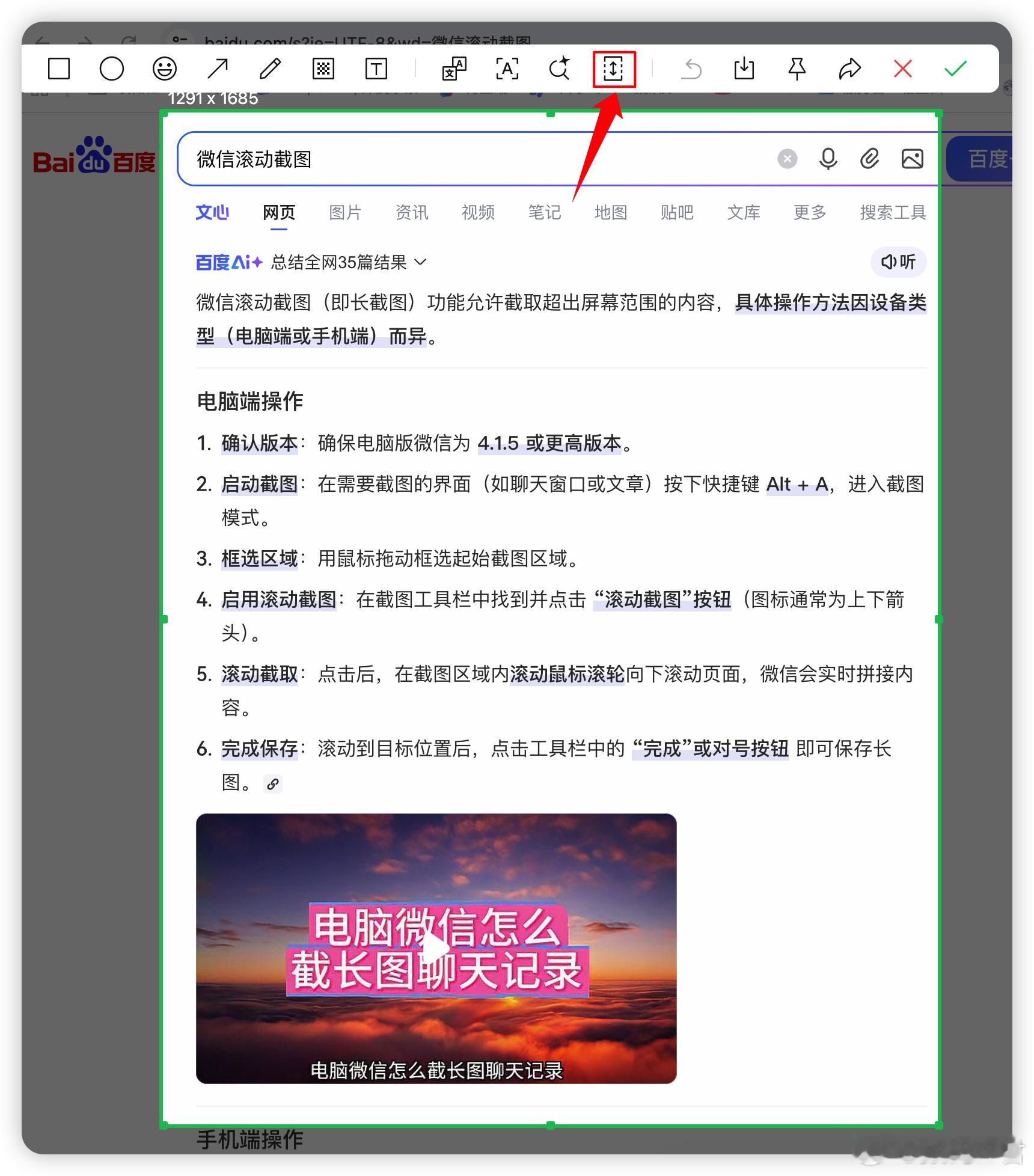Image resolution: width=1034 pixels, height=1176 pixels.
Task: Cancel the screenshot with red X
Action: pos(902,69)
